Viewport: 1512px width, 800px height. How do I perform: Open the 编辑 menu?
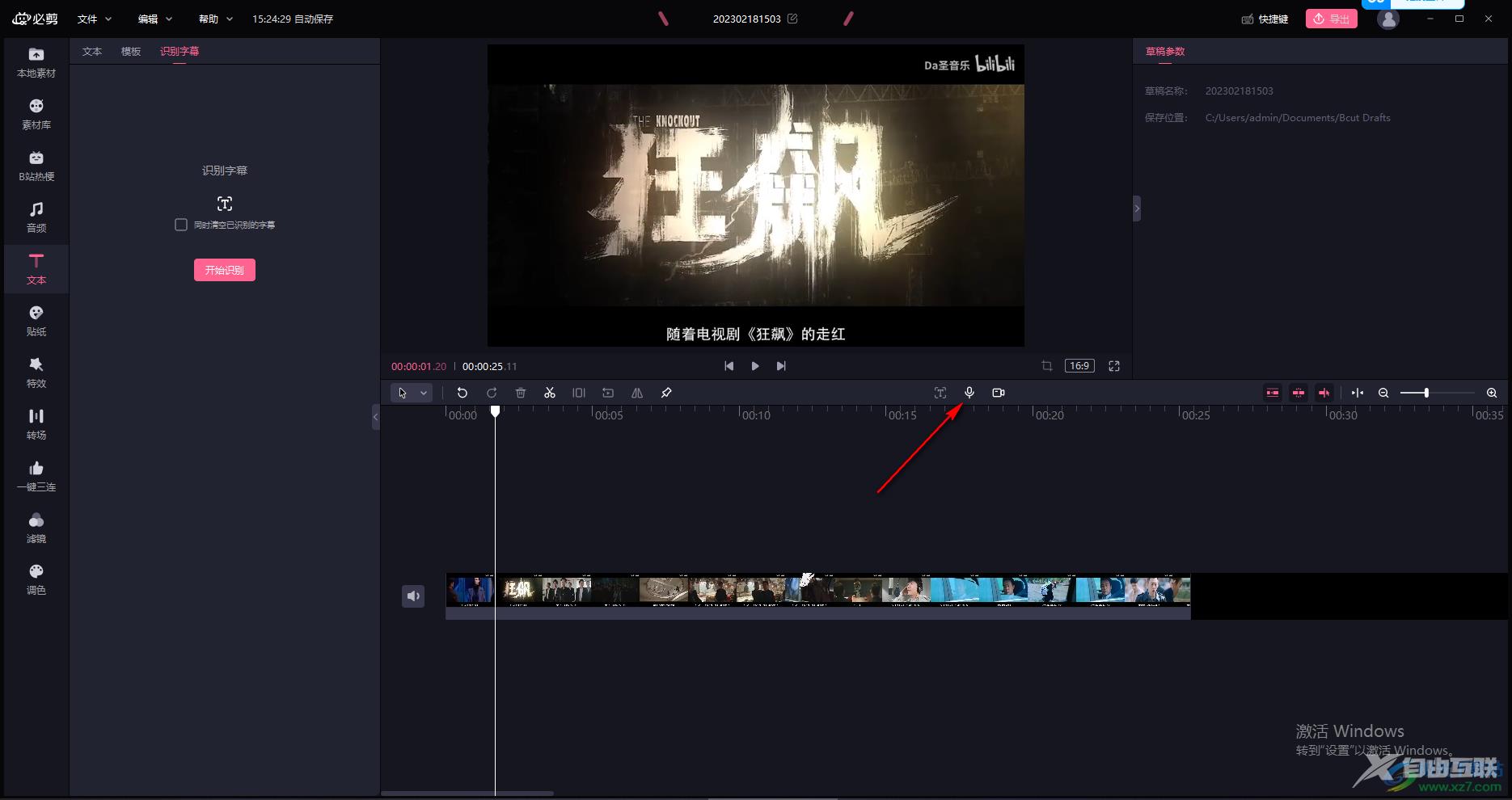tap(155, 19)
